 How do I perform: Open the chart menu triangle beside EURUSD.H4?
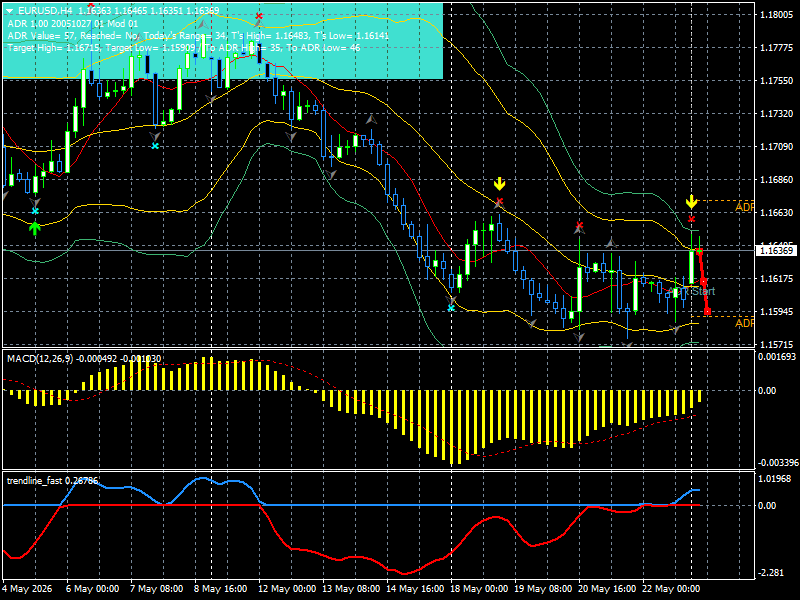[x=10, y=11]
